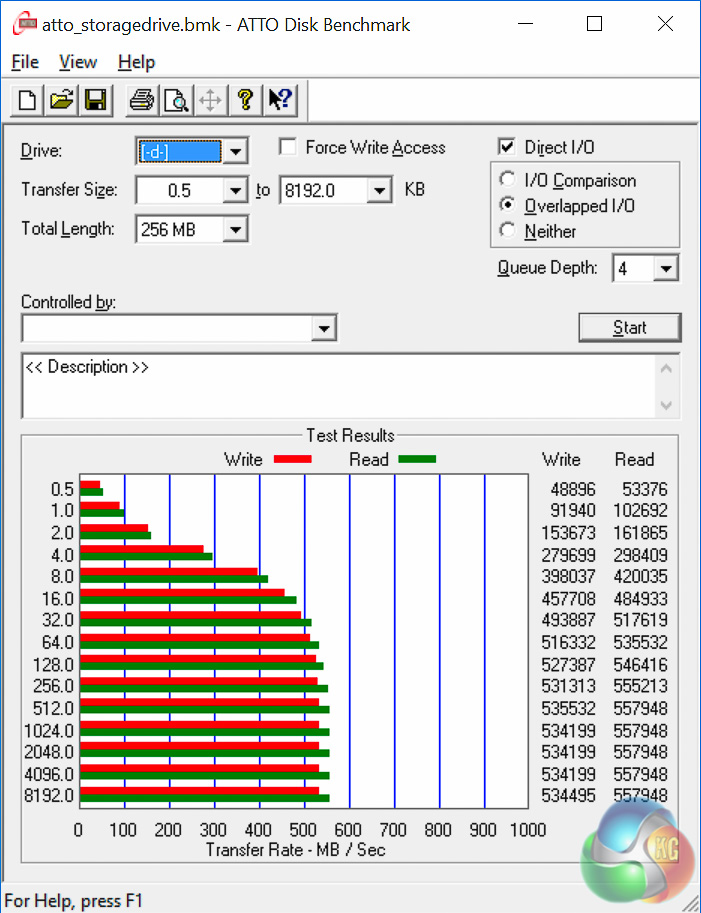The width and height of the screenshot is (701, 913).
Task: Expand the Total Length 256 MB dropdown
Action: pos(236,229)
